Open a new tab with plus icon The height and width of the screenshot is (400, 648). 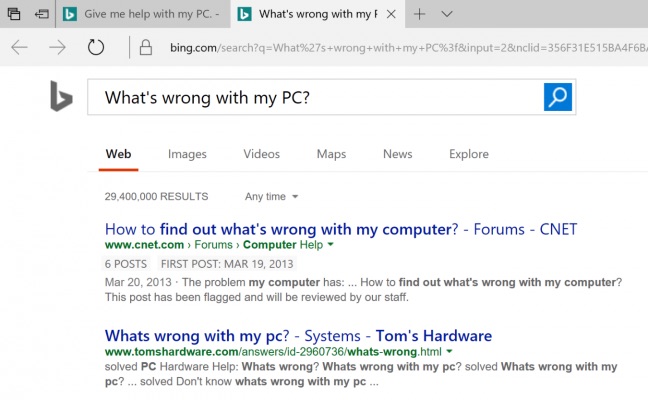pos(419,14)
